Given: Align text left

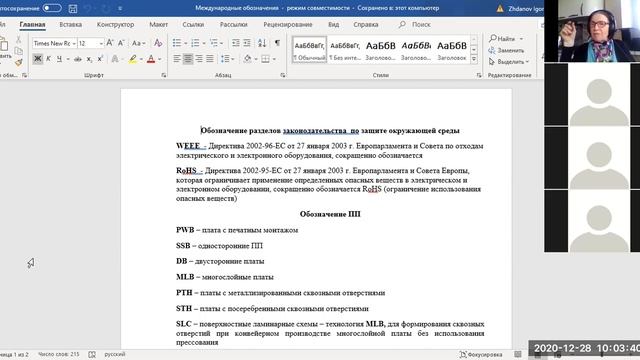Looking at the screenshot, I should point(177,59).
